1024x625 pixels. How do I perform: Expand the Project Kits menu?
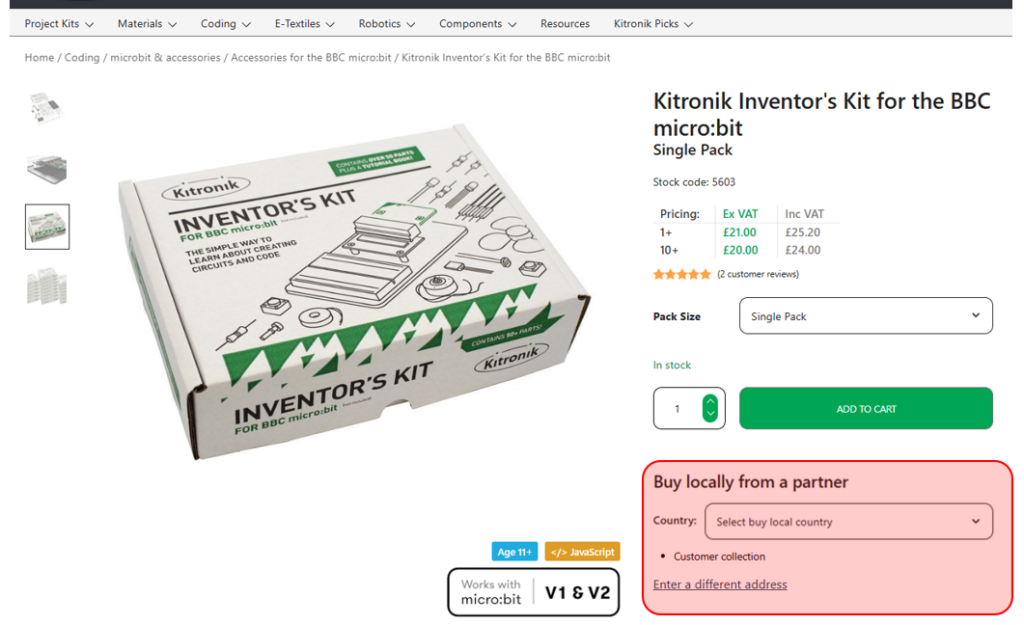tap(59, 23)
